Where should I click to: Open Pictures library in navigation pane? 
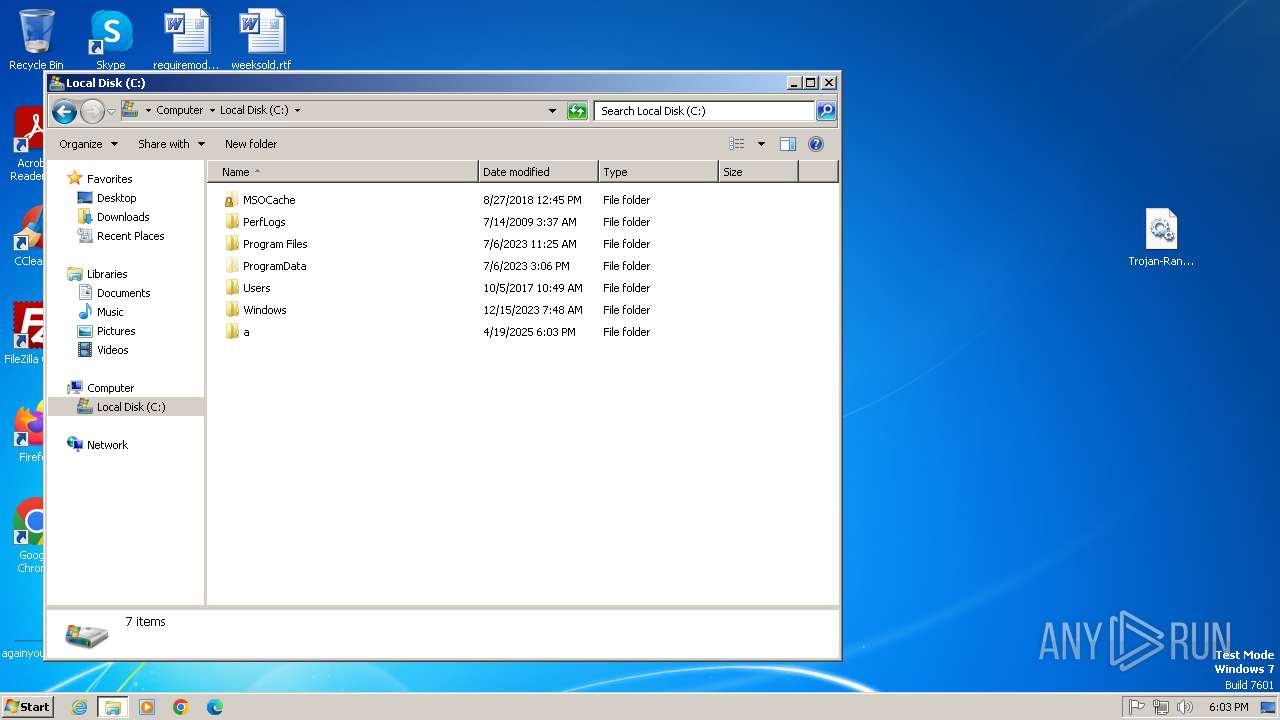click(x=106, y=331)
